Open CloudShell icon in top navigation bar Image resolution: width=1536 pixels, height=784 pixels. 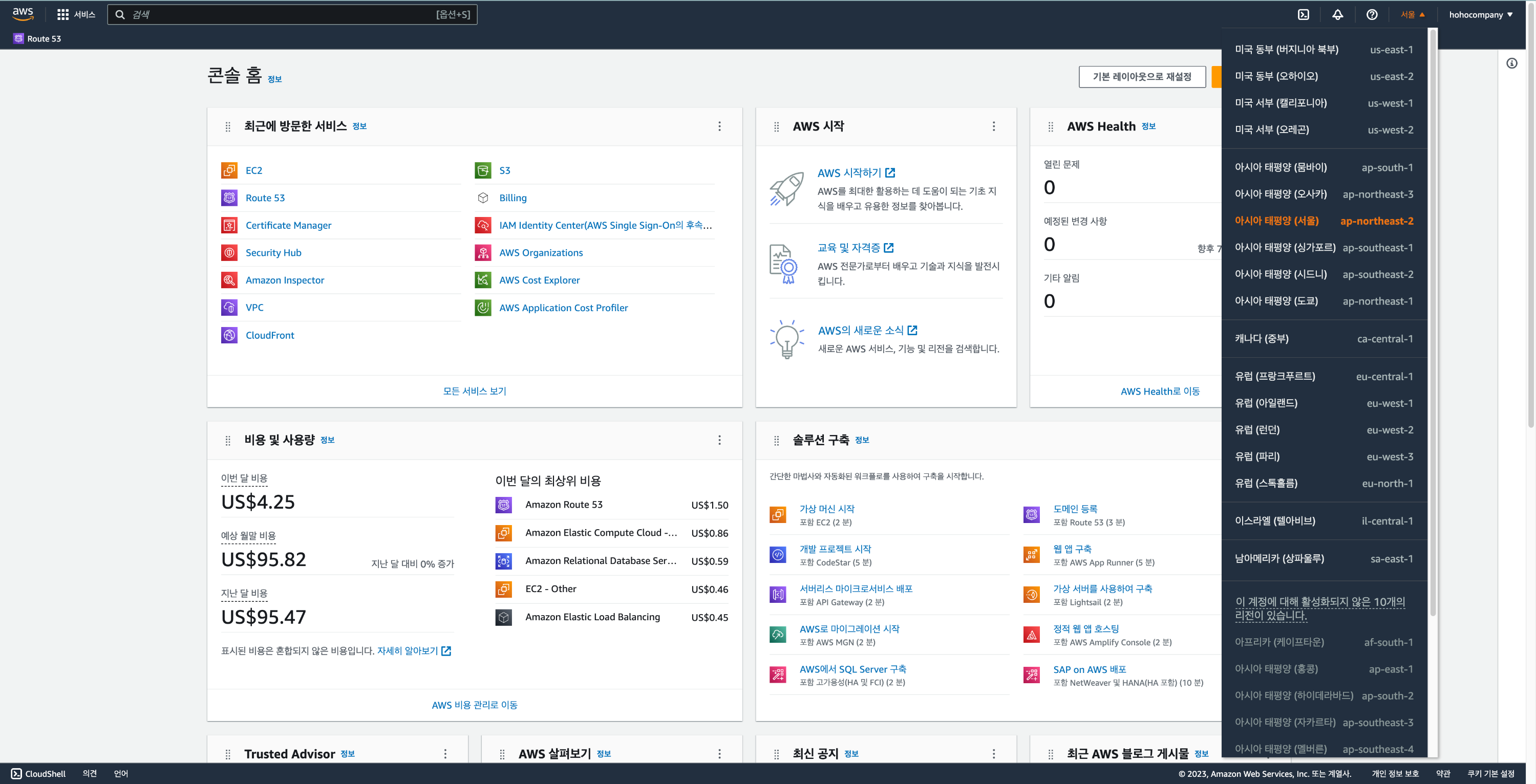click(1304, 15)
